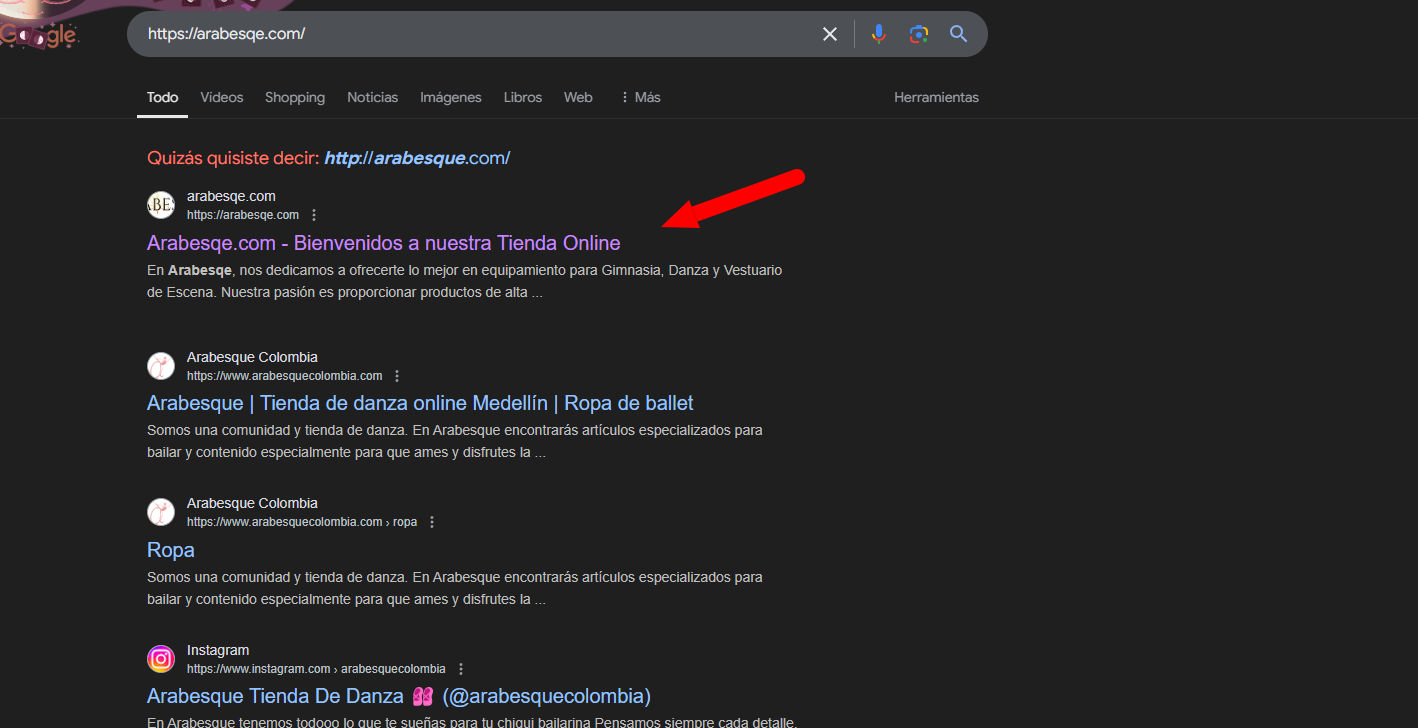Open Google Lens image search icon
Screen dimensions: 1418x728
[919, 34]
